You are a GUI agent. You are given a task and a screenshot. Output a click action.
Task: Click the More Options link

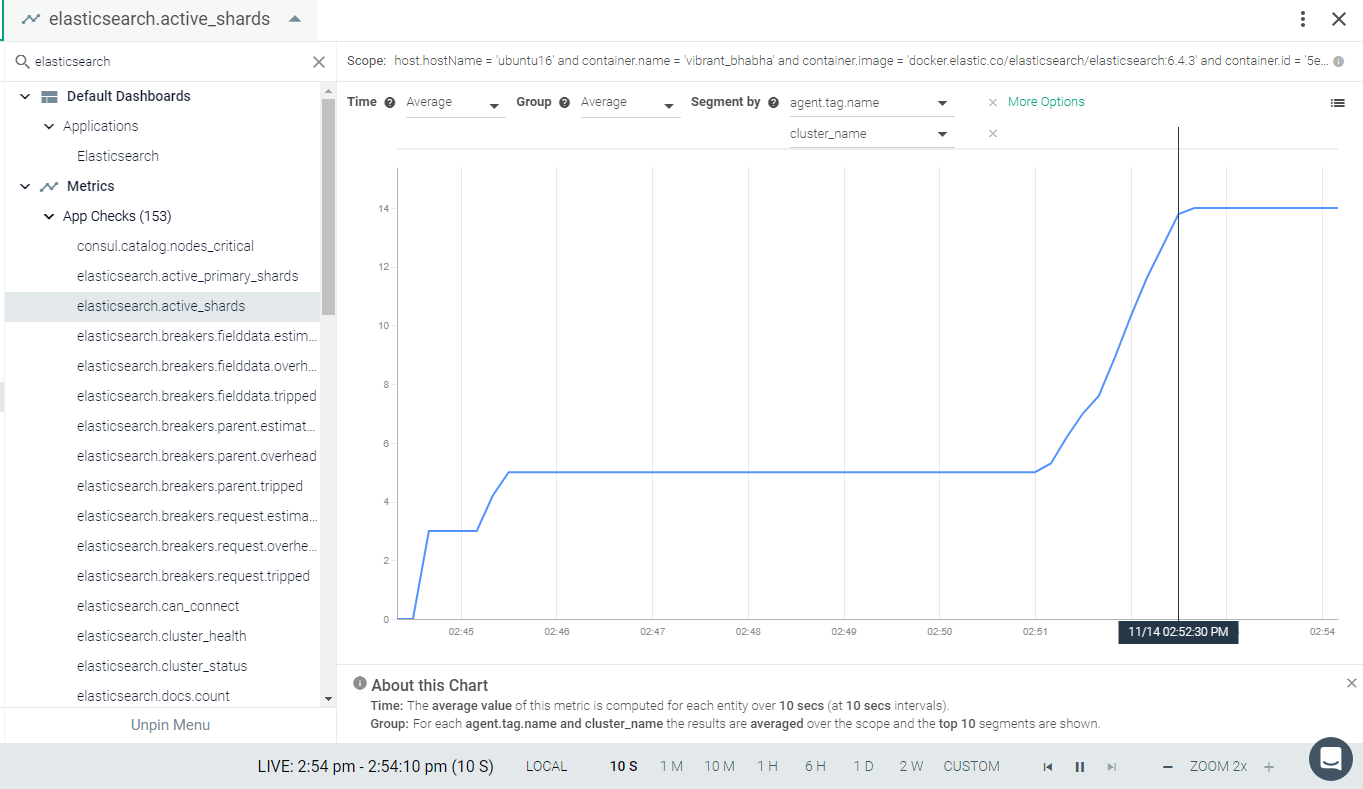pyautogui.click(x=1046, y=102)
